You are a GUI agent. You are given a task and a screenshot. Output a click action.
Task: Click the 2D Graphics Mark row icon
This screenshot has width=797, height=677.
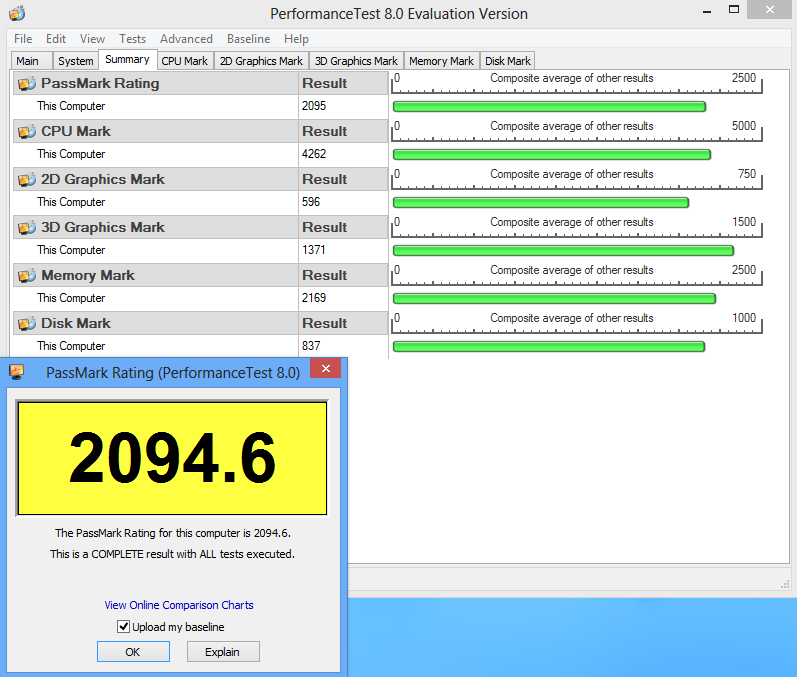point(27,179)
